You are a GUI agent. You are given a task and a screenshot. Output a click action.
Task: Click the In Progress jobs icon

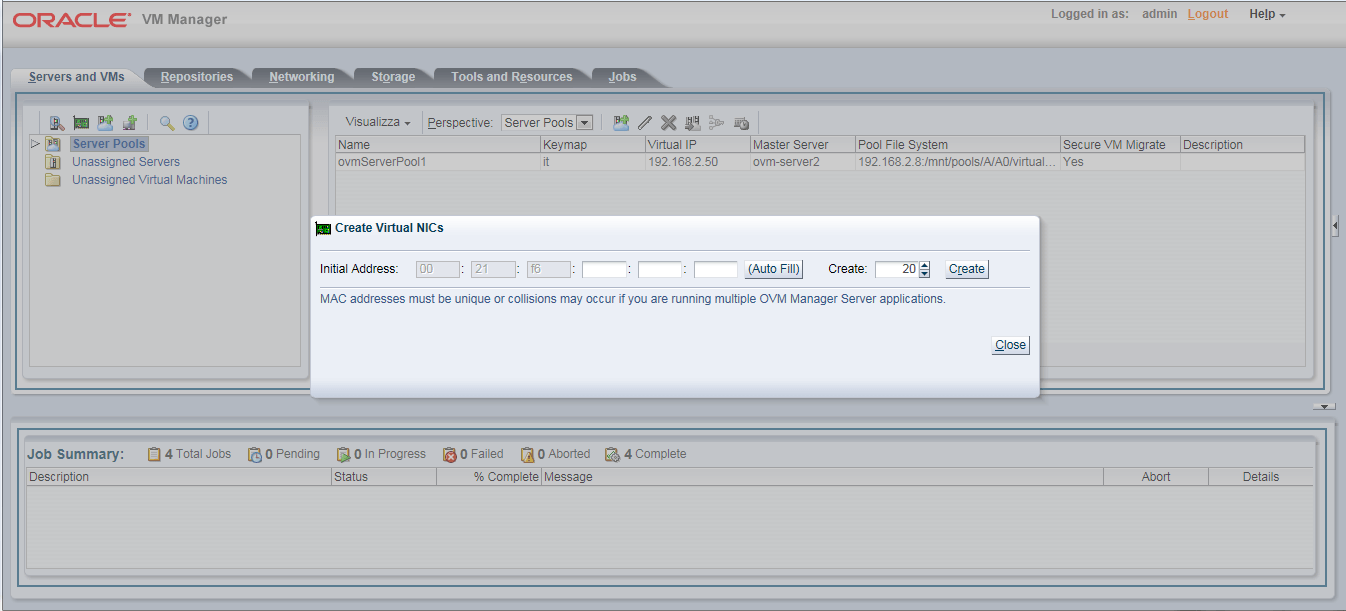[344, 454]
